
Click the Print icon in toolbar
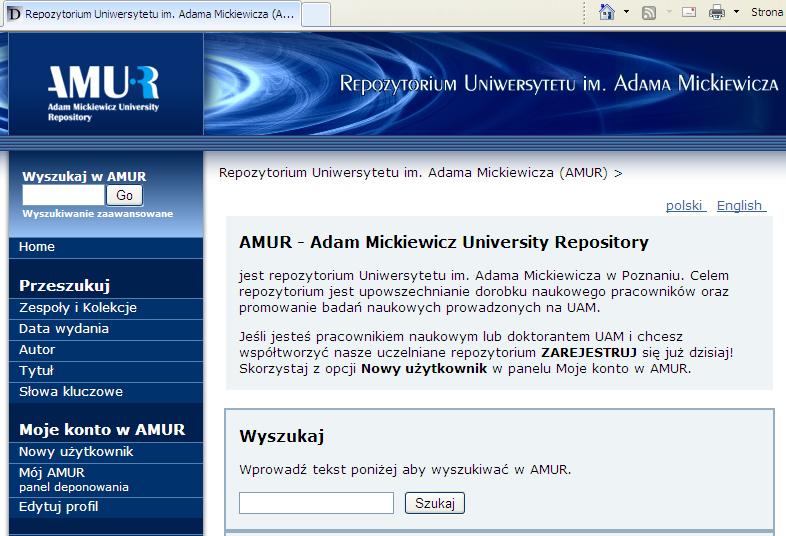coord(717,12)
